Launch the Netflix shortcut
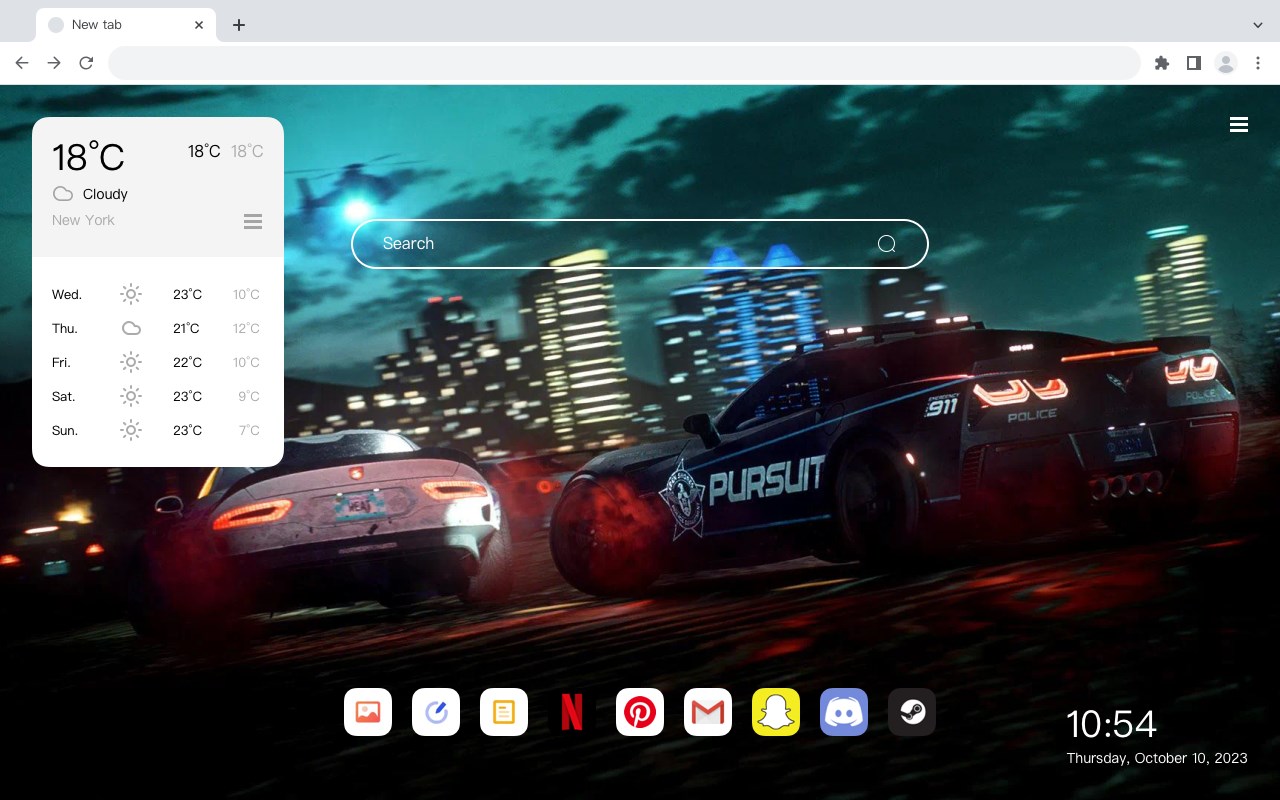 [x=572, y=712]
